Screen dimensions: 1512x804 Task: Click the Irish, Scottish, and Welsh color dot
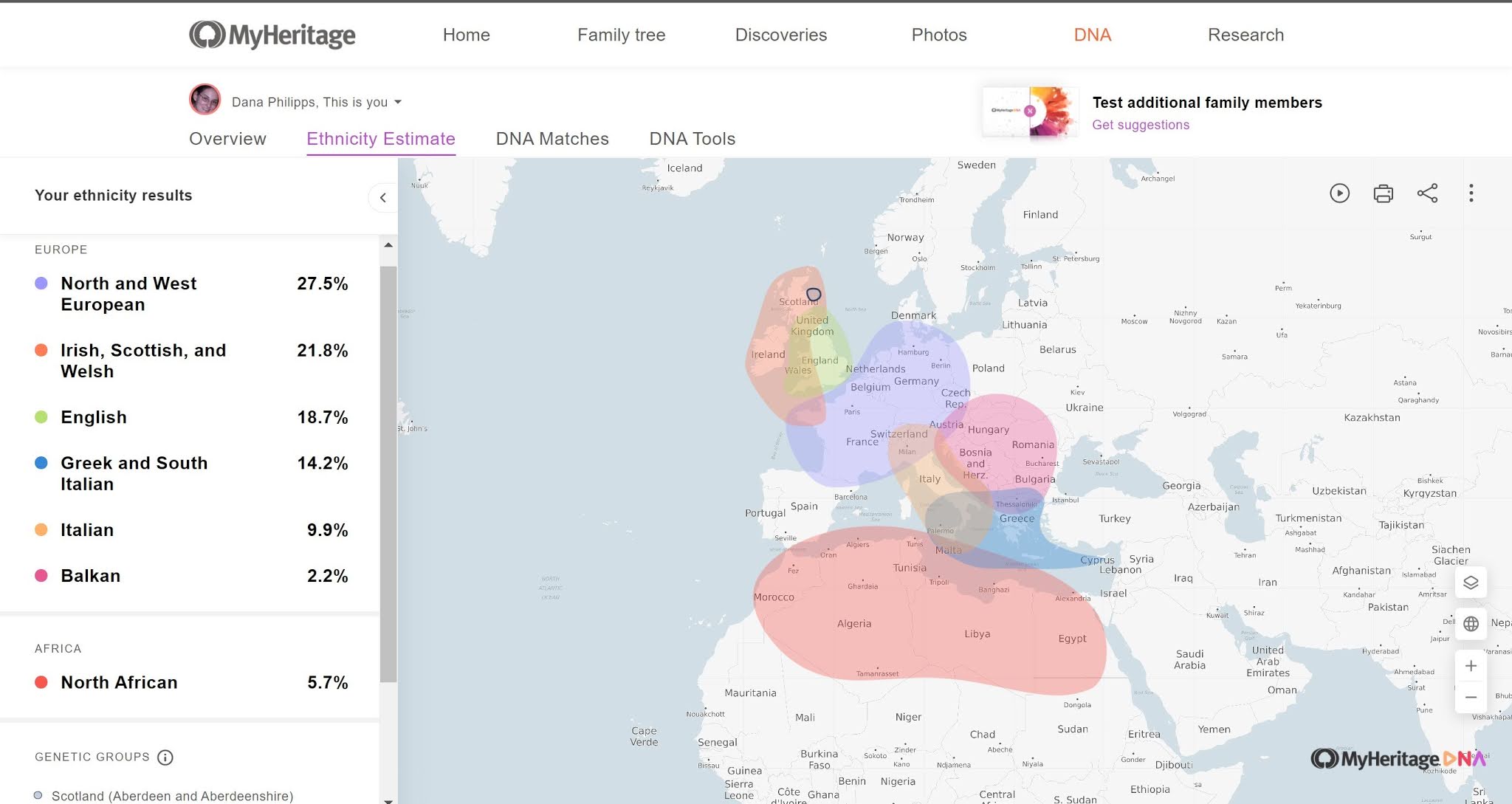(x=41, y=350)
